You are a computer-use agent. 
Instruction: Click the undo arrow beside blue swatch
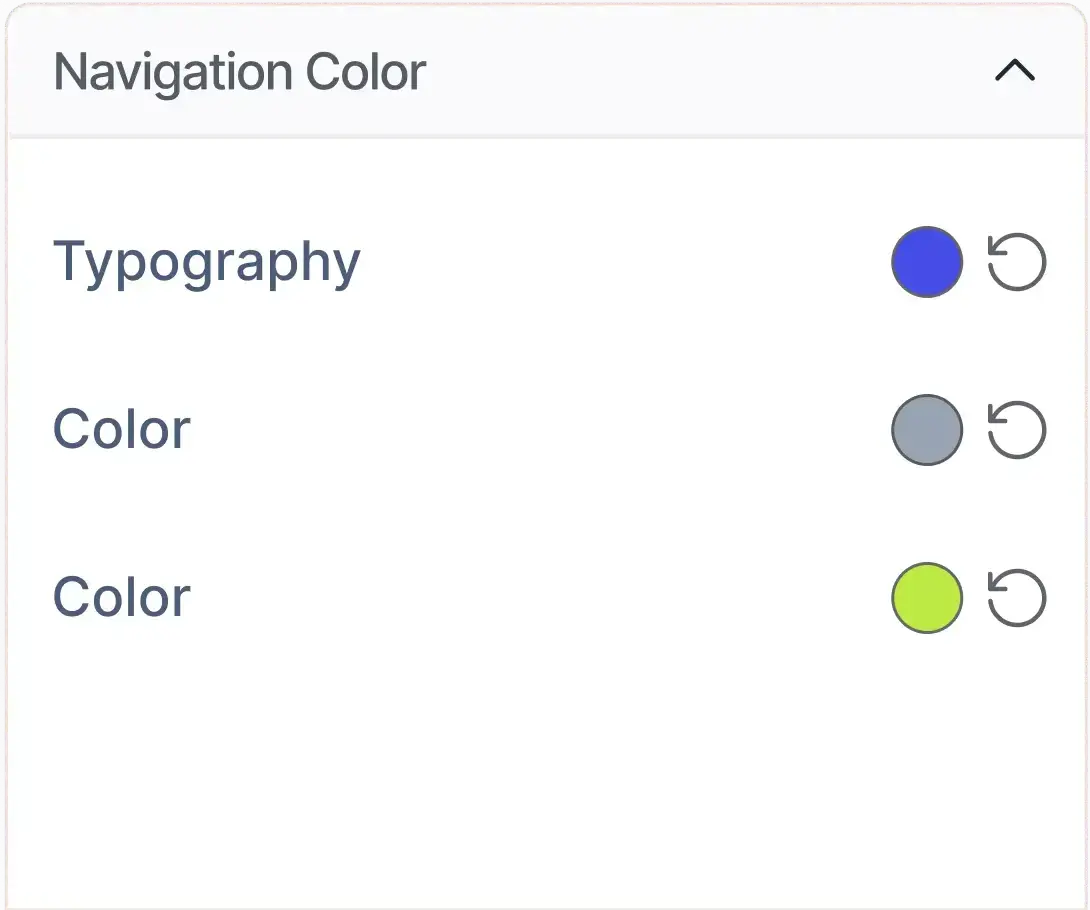click(x=1016, y=262)
